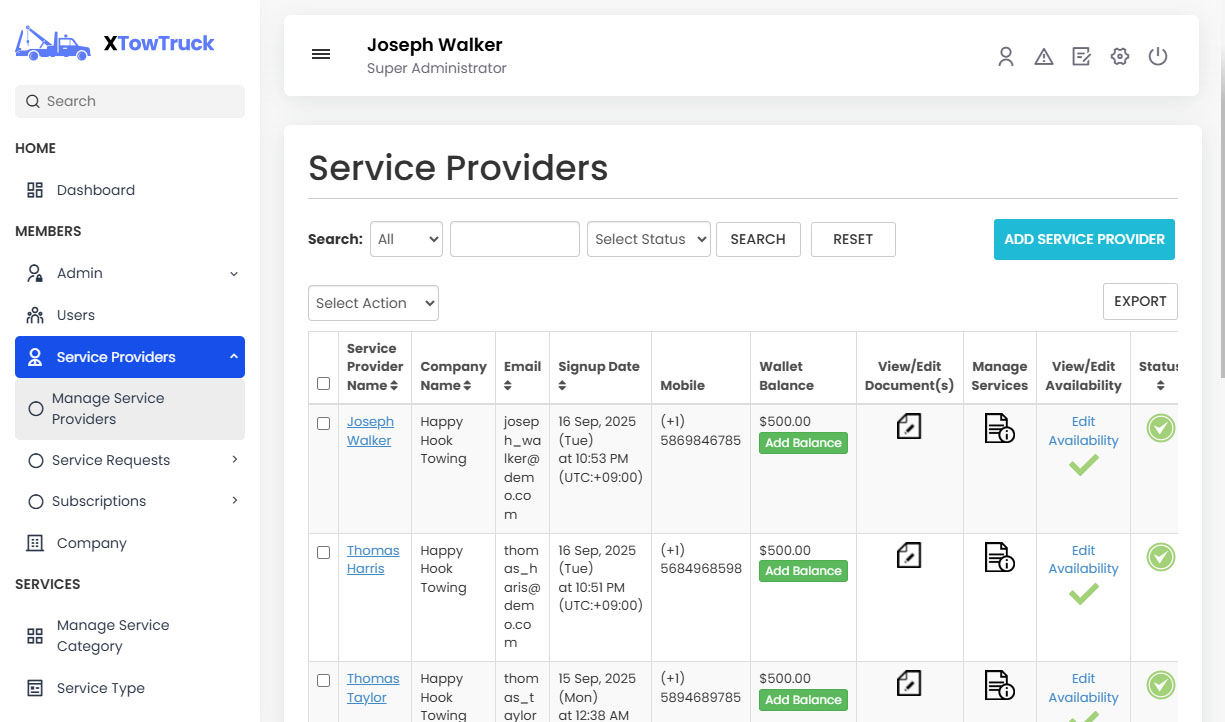Open Thomas Harris's provider profile link

373,559
